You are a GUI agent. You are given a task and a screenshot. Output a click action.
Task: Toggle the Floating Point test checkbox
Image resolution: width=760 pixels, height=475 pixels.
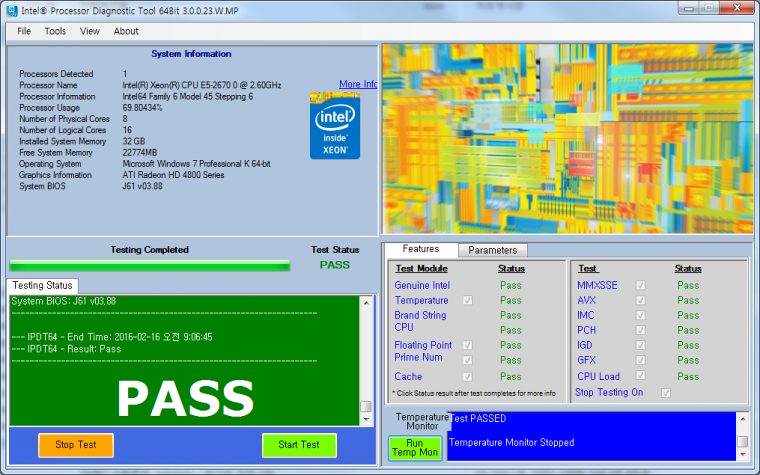467,345
